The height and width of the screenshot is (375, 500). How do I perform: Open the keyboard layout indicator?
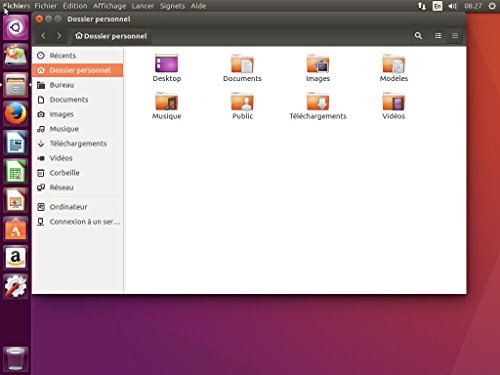[437, 6]
